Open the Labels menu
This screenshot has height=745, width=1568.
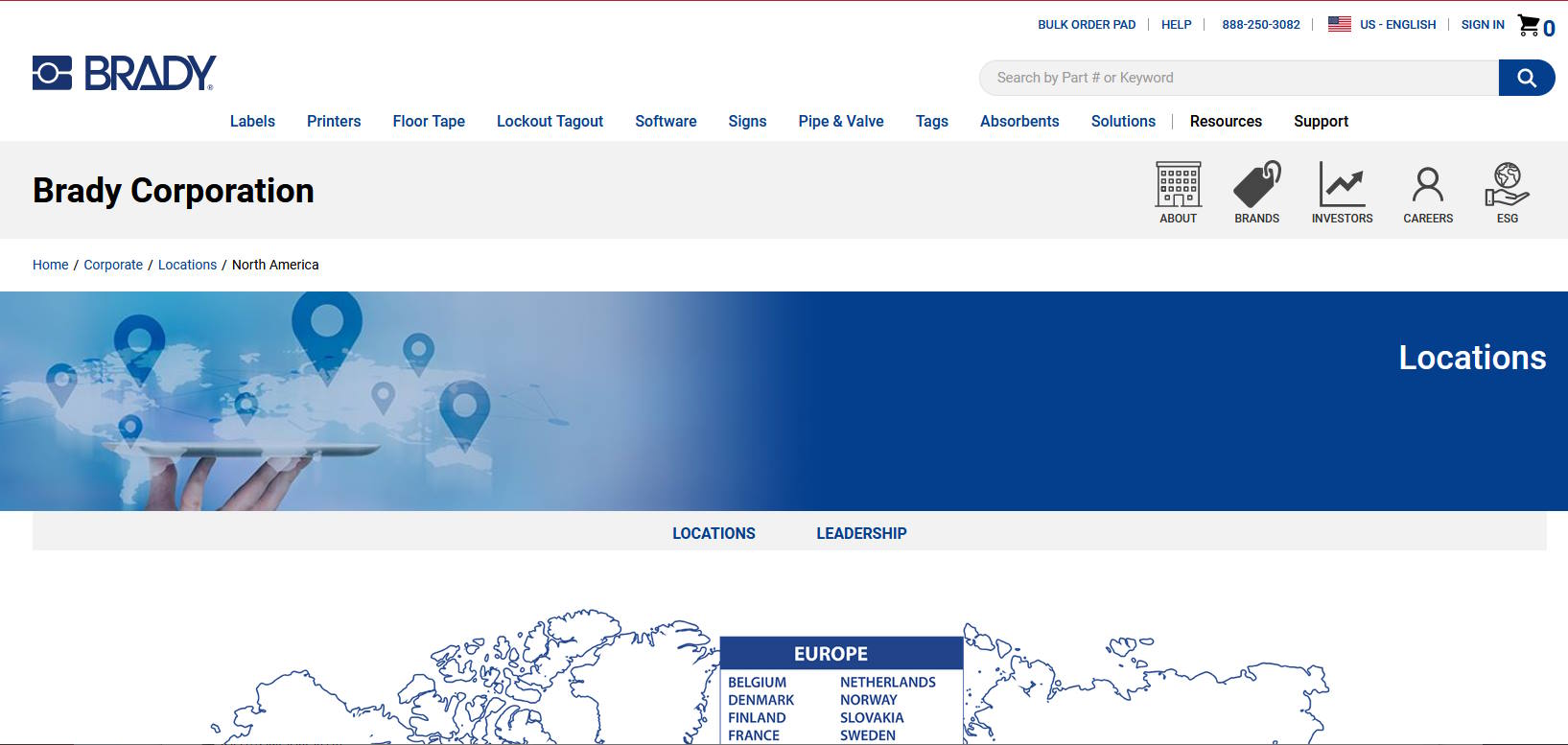pos(252,121)
